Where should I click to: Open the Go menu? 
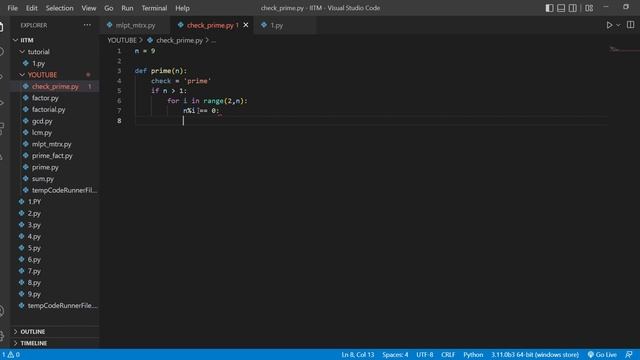click(x=109, y=8)
